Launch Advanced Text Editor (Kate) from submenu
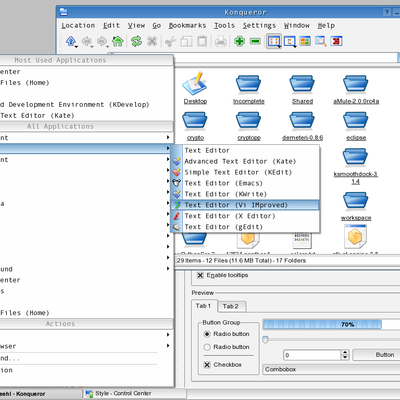The image size is (400, 400). tap(245, 161)
